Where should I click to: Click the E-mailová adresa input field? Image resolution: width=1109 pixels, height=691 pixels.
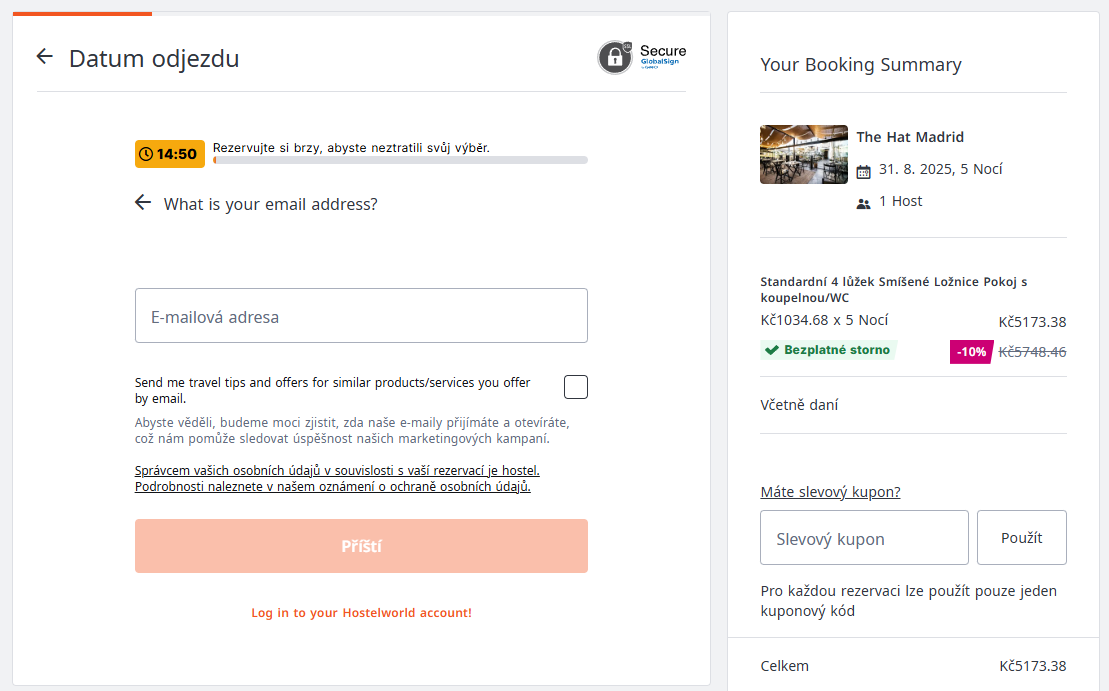coord(361,316)
